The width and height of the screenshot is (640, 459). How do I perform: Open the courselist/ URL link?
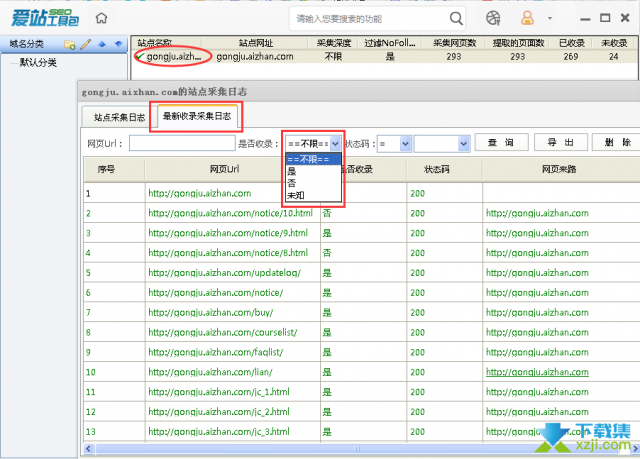223,333
